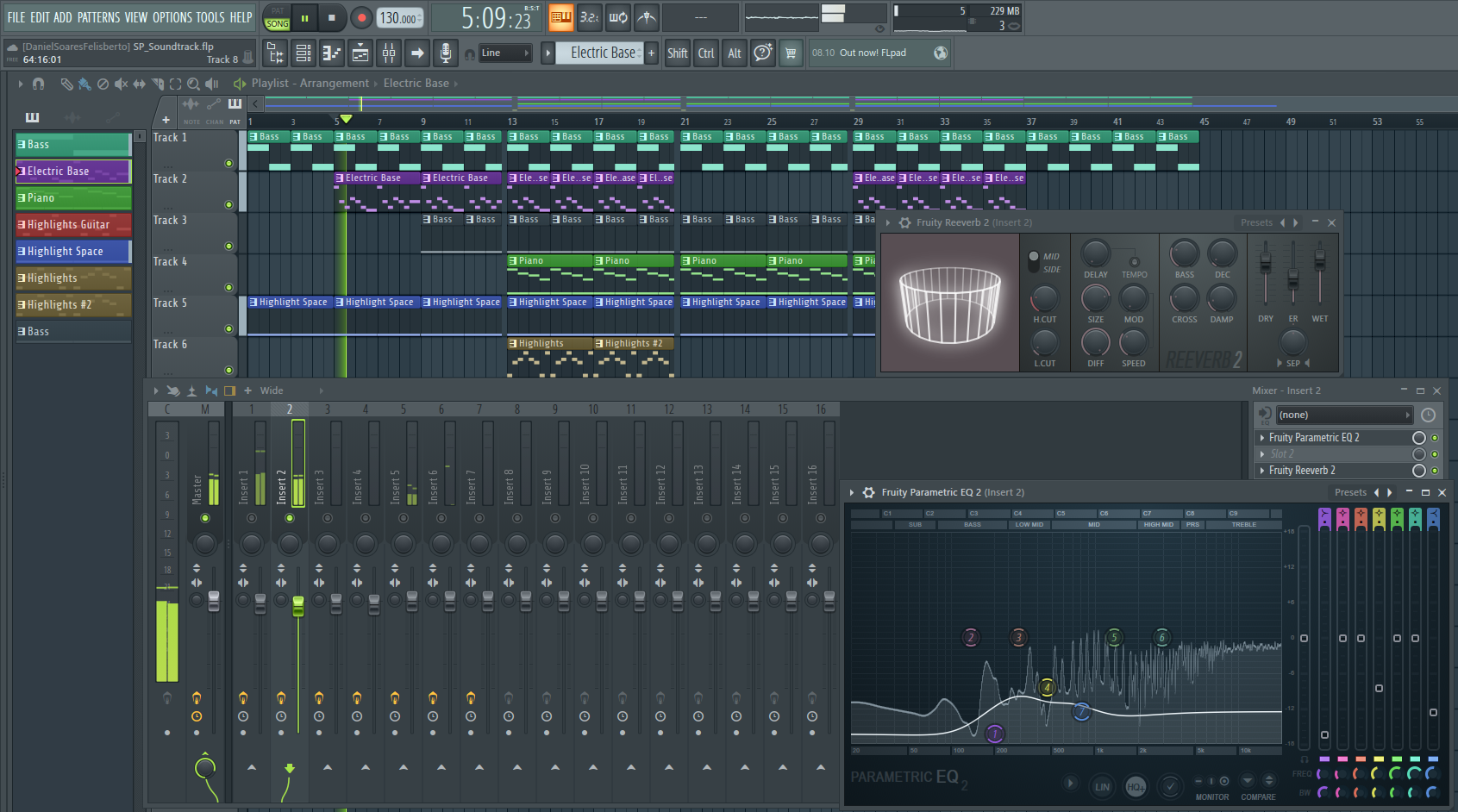Click the Insert 2 volume fader
Screen dimensions: 1458x812
point(298,606)
